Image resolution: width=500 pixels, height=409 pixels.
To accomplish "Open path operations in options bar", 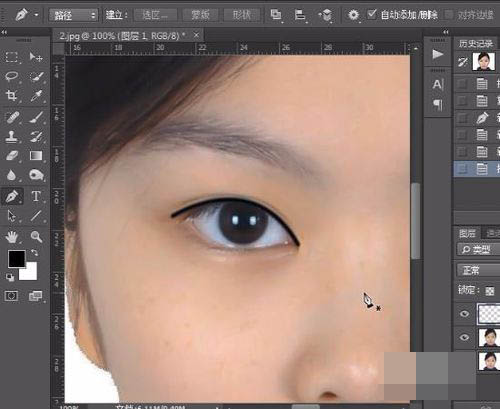I will 276,15.
